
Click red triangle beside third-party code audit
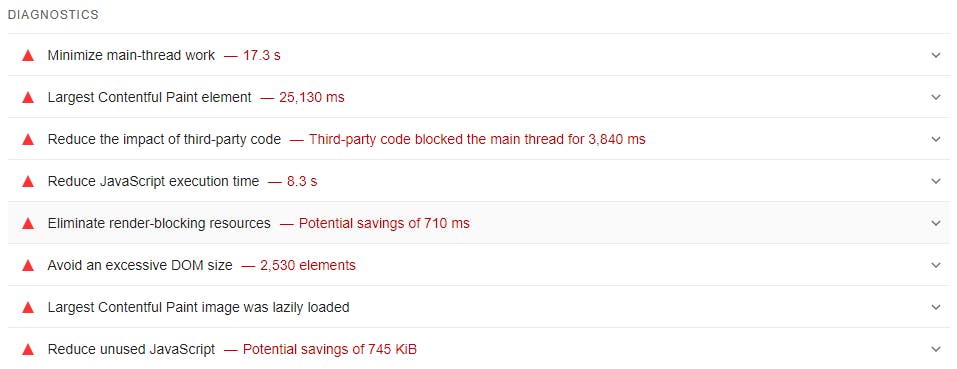point(27,140)
